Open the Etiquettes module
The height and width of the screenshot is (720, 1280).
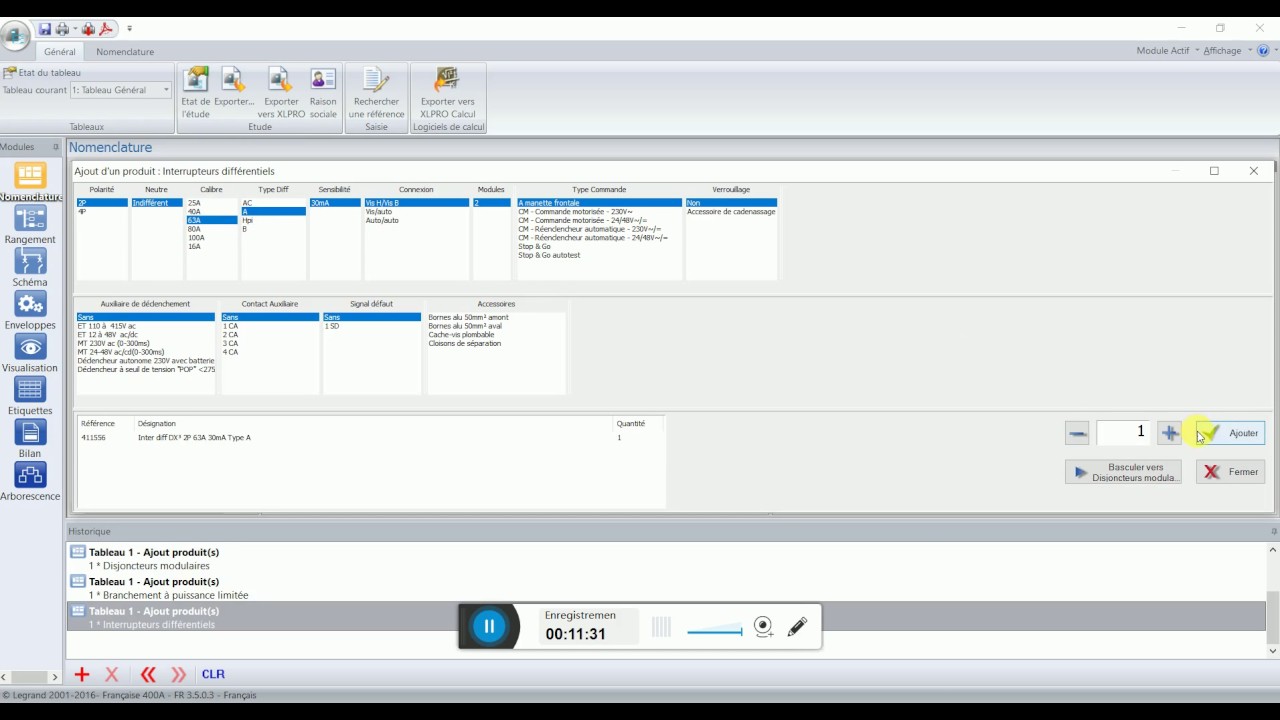pos(30,397)
